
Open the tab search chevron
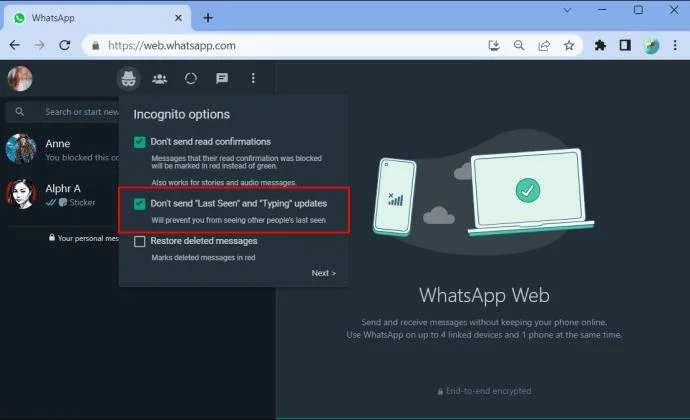(x=567, y=10)
